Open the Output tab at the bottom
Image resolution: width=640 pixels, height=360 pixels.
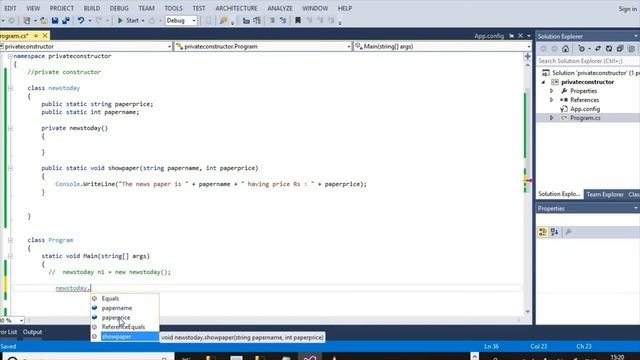32,332
